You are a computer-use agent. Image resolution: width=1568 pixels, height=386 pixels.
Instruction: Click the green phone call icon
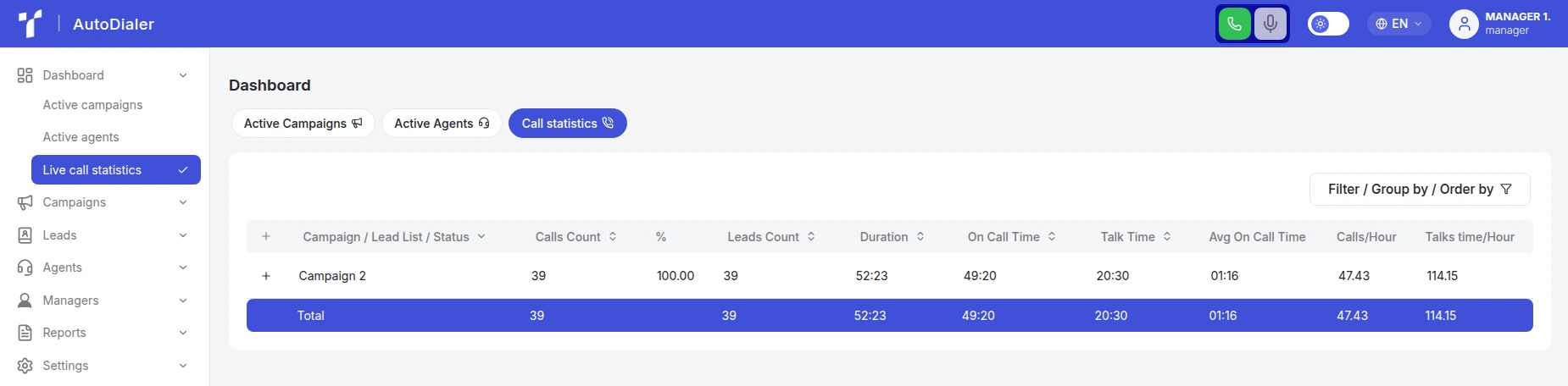pyautogui.click(x=1234, y=24)
